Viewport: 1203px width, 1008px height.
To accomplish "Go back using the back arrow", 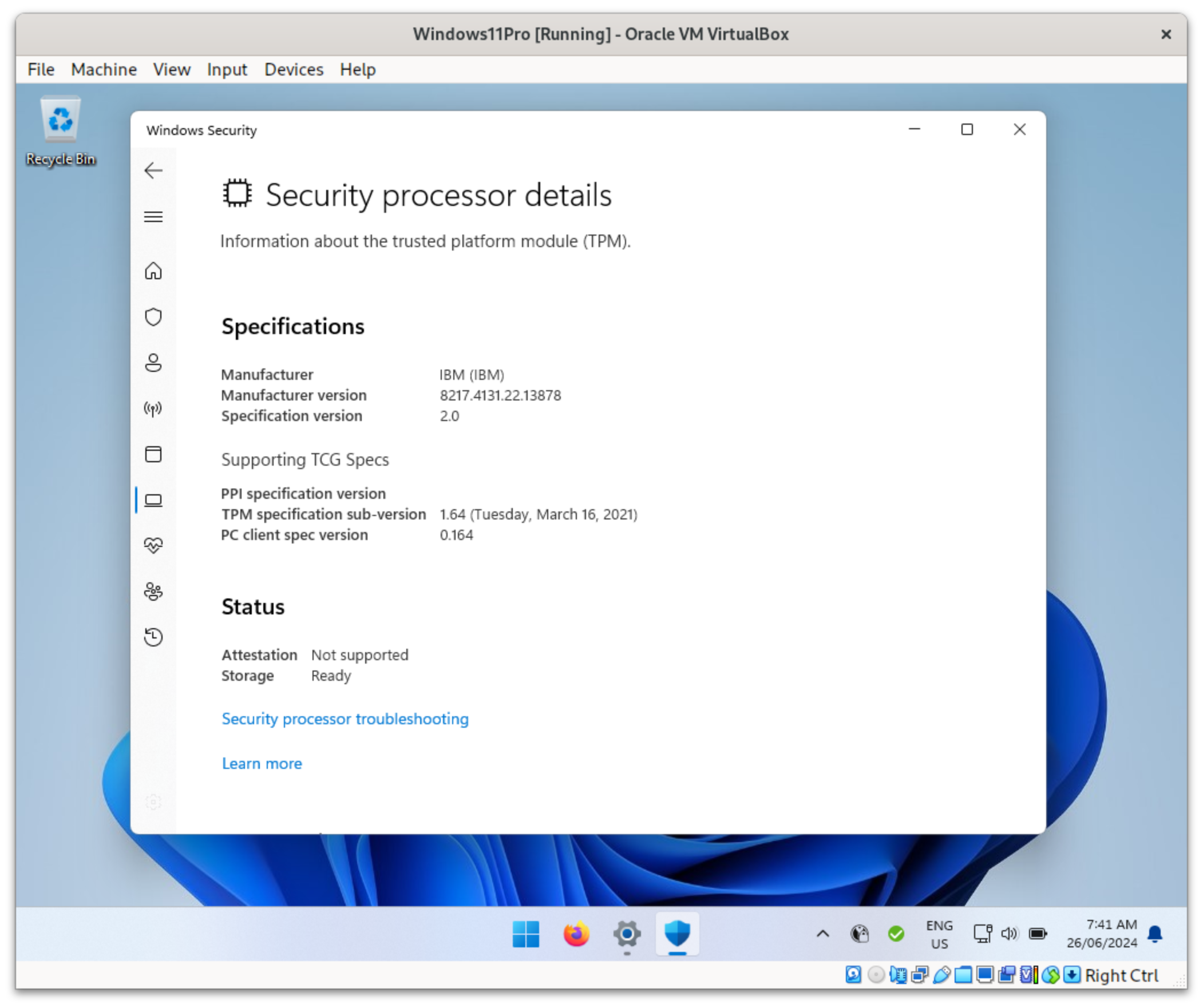I will 153,170.
